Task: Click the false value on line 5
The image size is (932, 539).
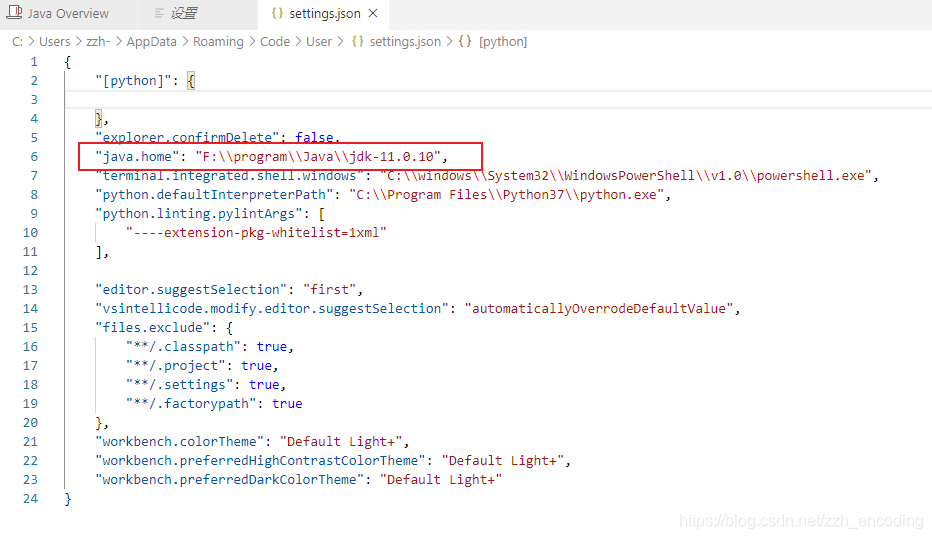Action: pyautogui.click(x=314, y=137)
